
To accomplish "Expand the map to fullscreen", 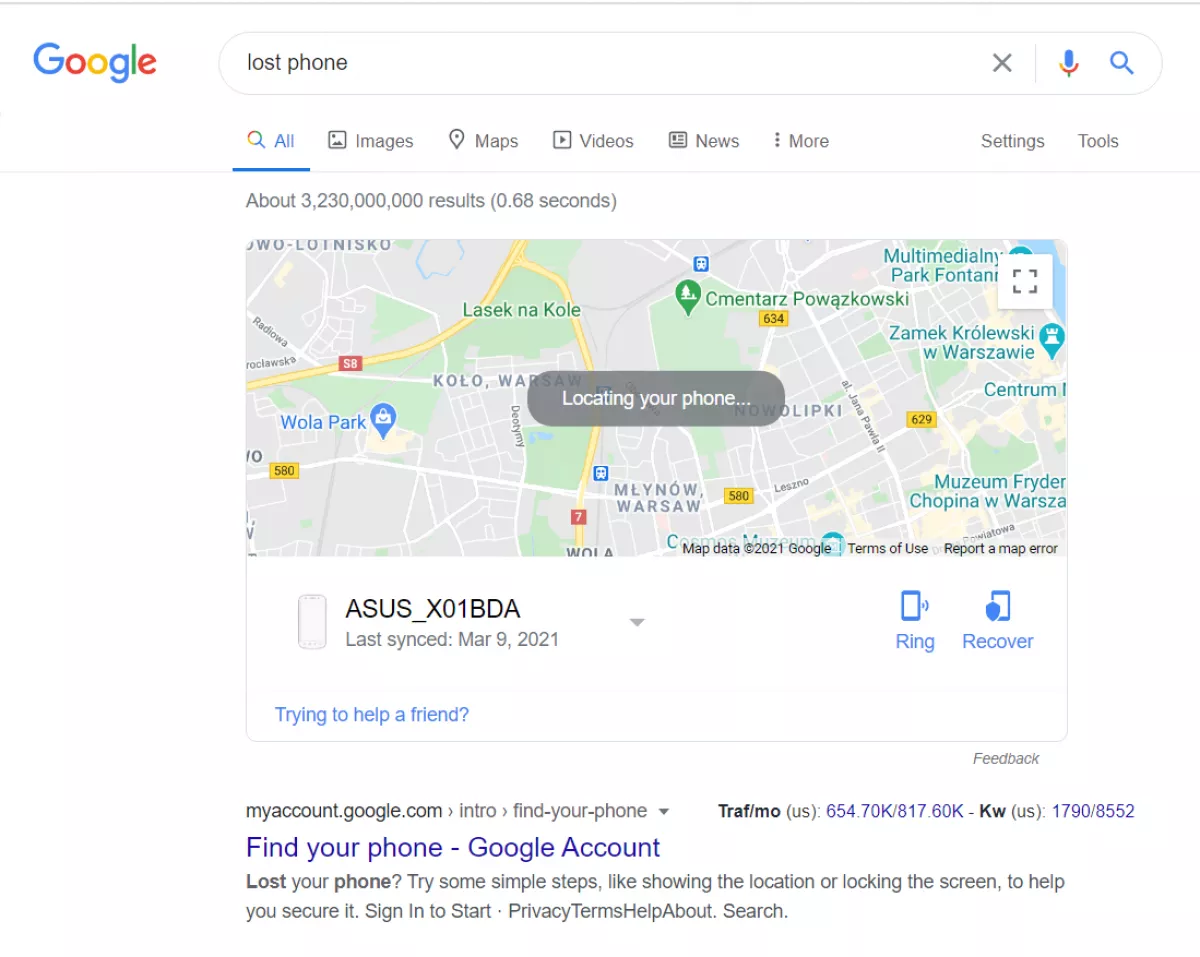I will pos(1024,282).
